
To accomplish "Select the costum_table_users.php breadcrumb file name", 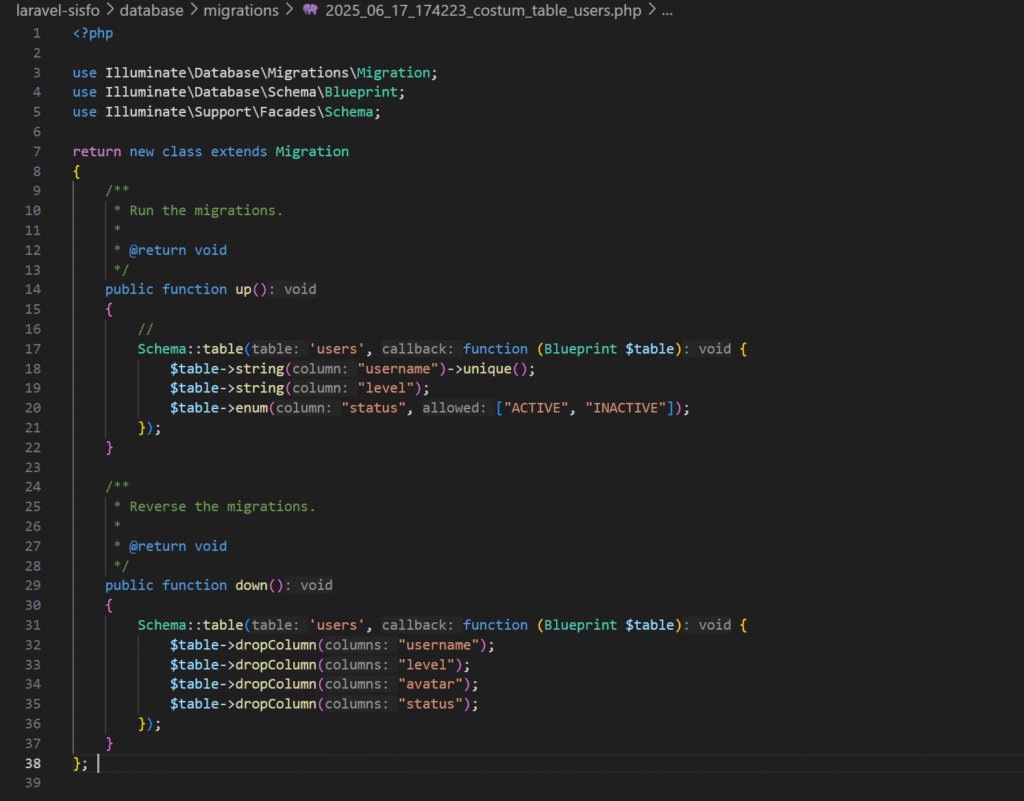I will point(483,11).
